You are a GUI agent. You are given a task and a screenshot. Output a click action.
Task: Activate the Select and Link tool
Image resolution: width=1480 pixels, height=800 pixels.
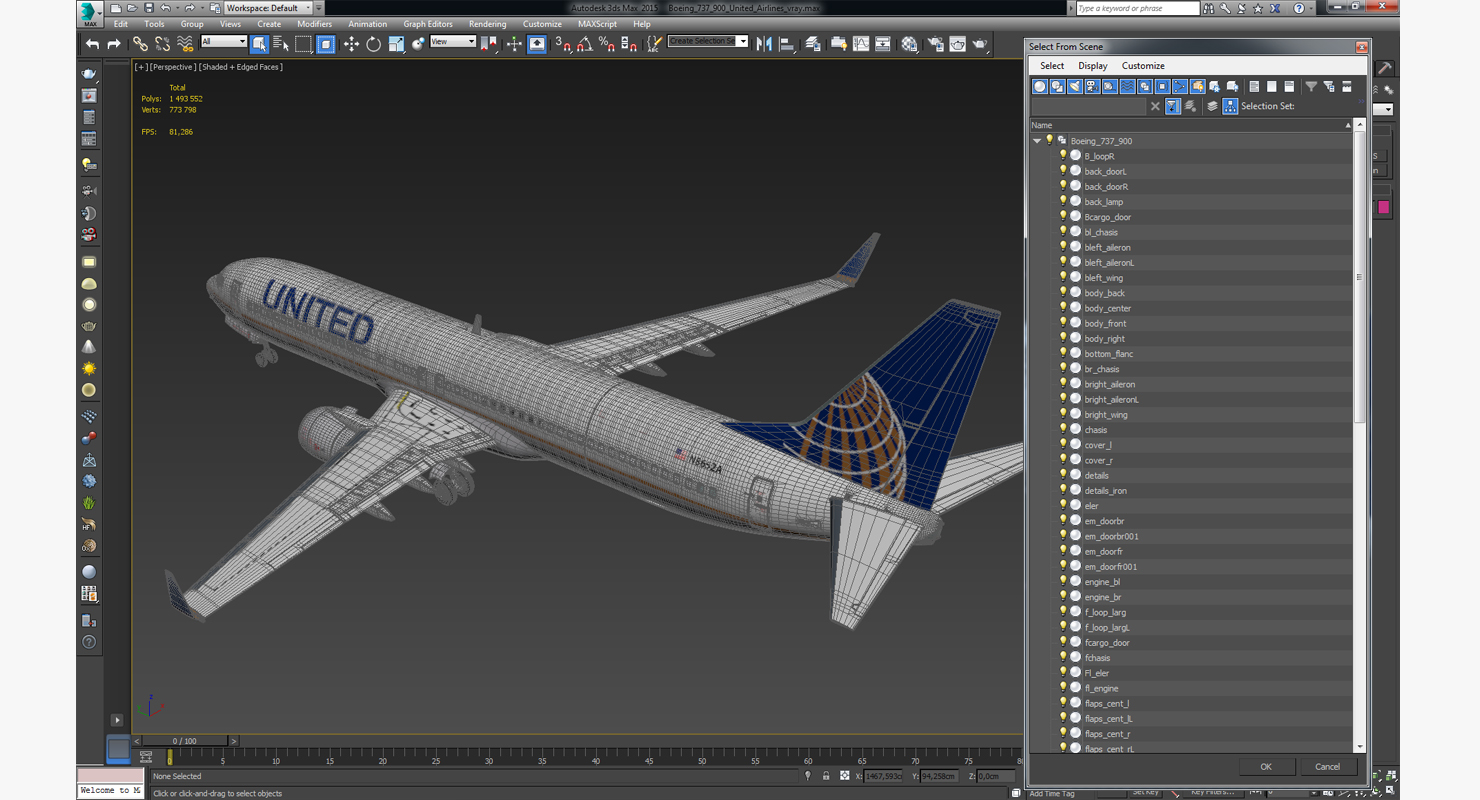tap(140, 44)
